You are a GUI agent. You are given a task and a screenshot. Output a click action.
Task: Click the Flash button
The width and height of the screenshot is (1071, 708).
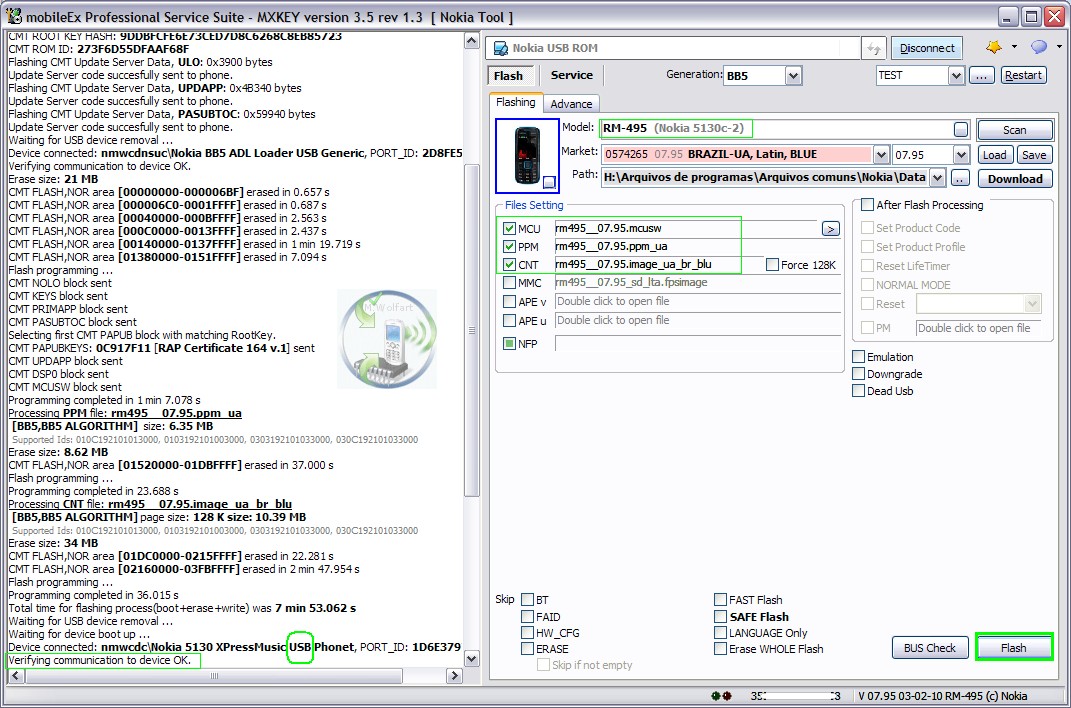[x=1014, y=648]
